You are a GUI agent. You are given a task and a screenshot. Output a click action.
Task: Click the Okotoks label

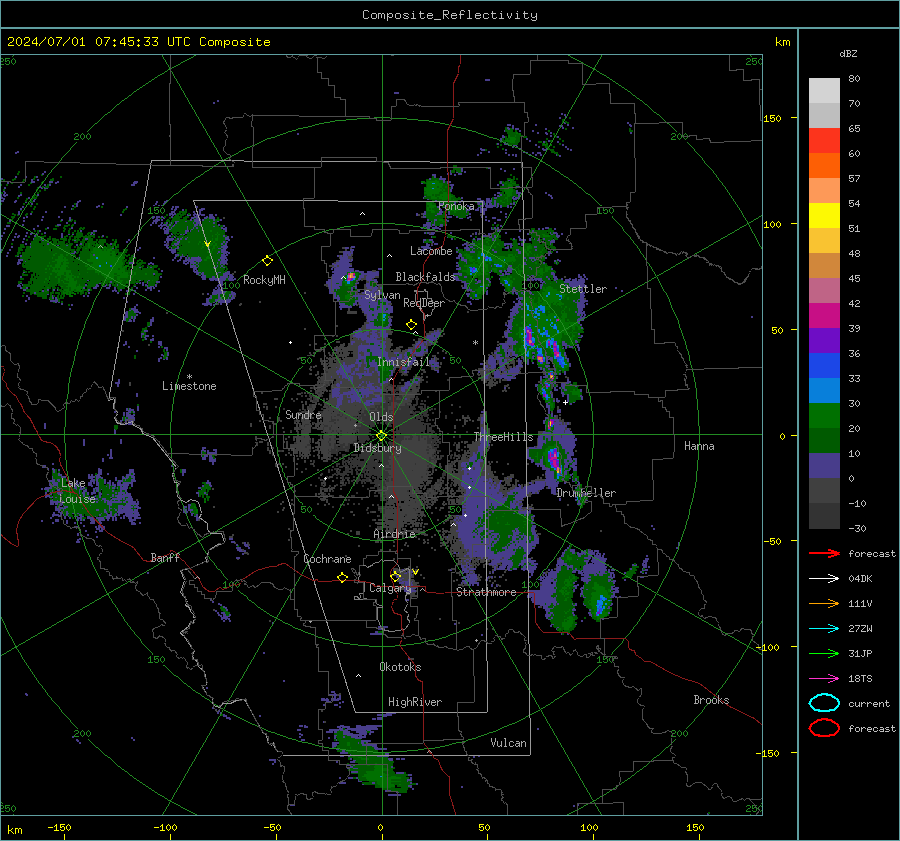point(400,667)
